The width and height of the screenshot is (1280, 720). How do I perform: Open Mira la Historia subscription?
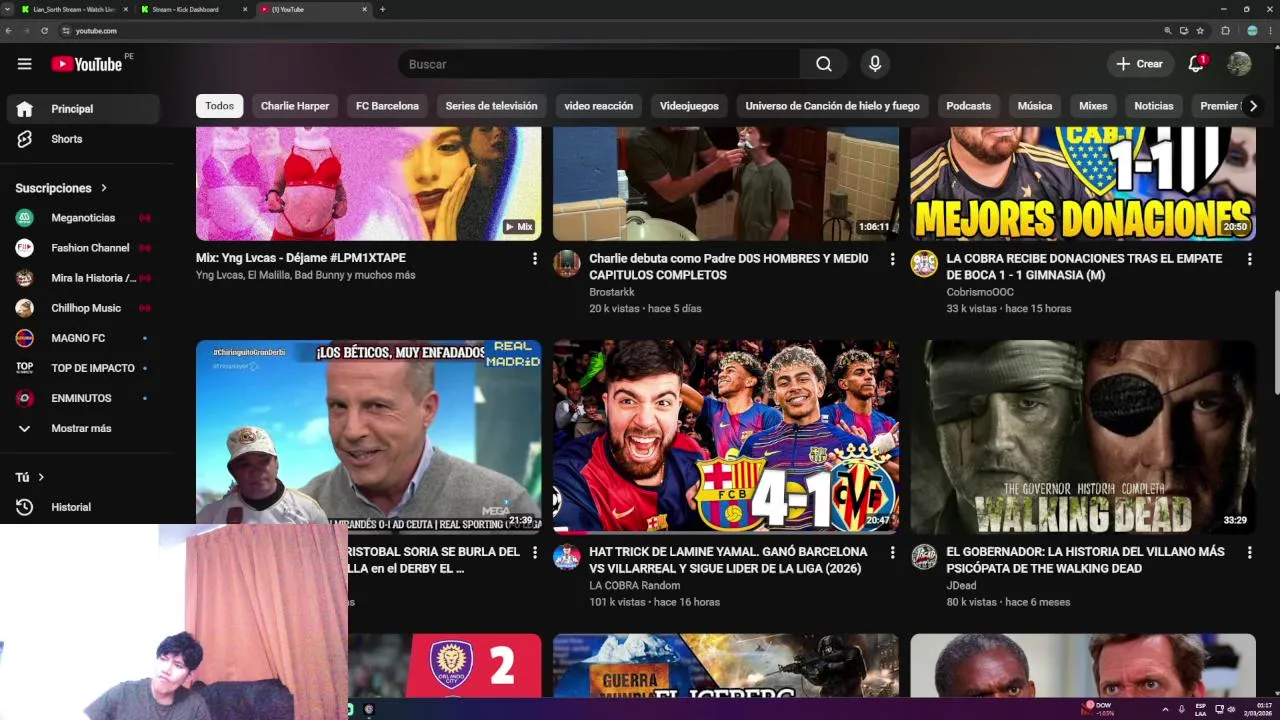click(82, 278)
